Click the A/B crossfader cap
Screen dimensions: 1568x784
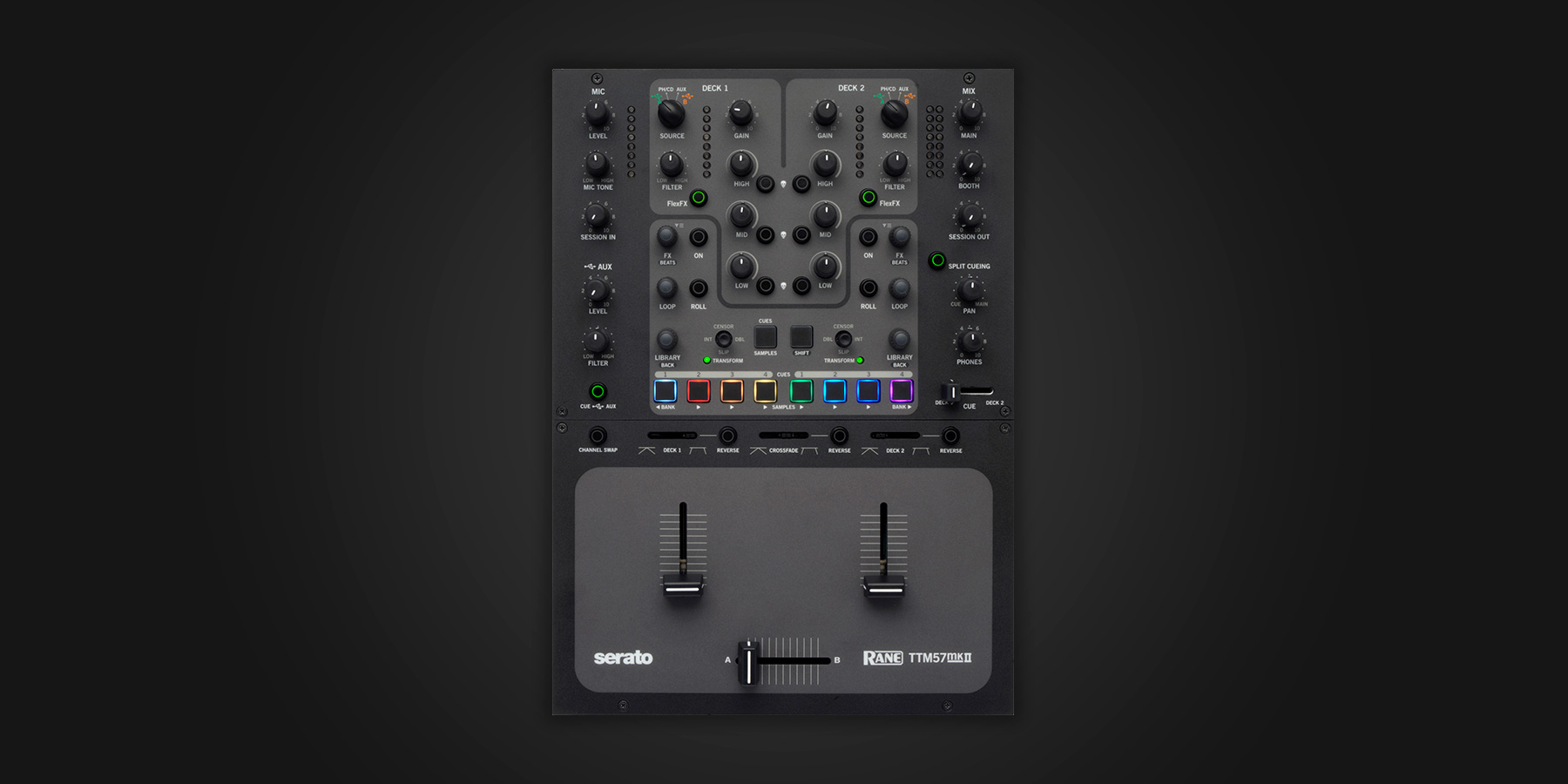tap(748, 662)
